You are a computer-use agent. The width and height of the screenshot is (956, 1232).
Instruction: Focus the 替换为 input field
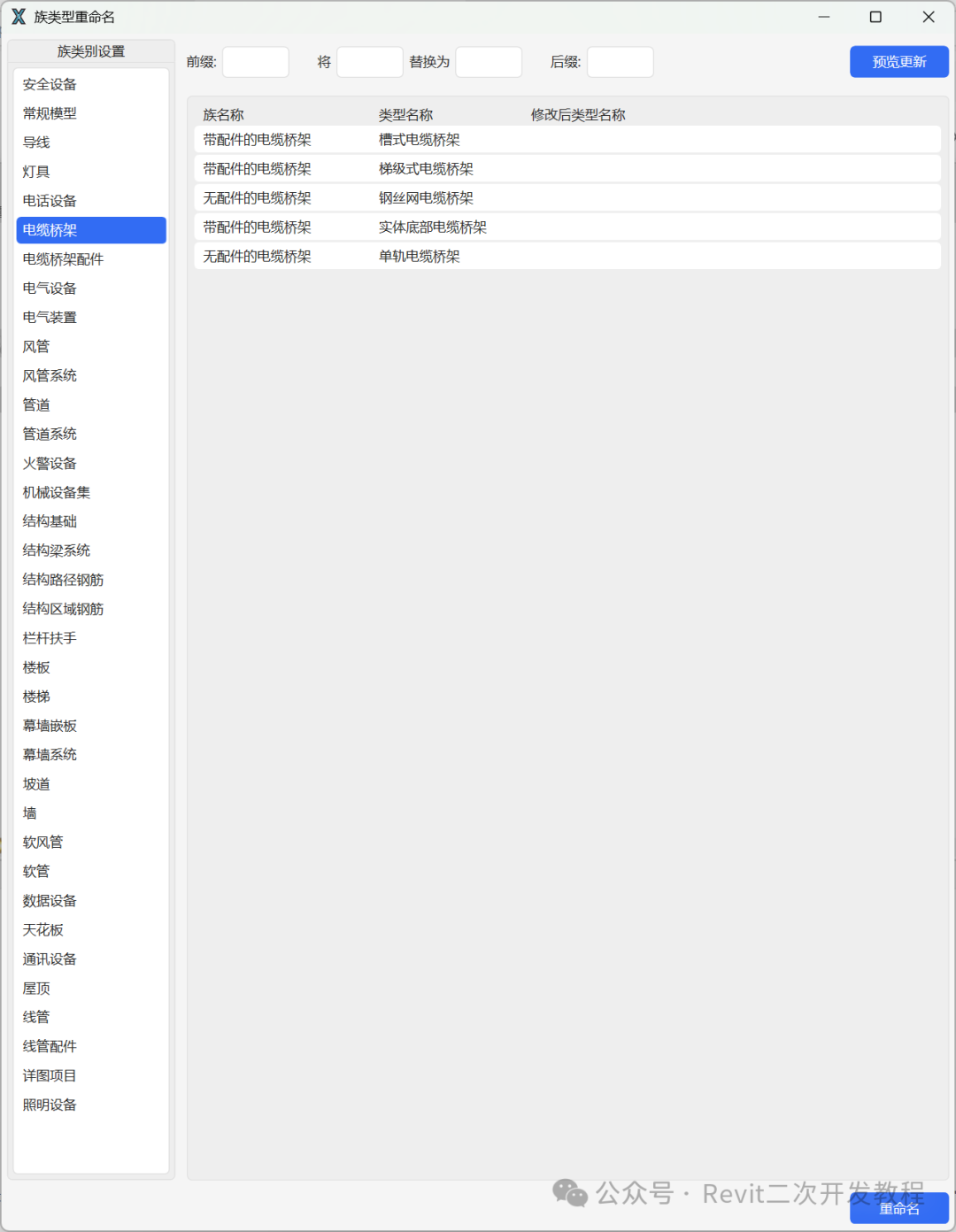click(489, 62)
